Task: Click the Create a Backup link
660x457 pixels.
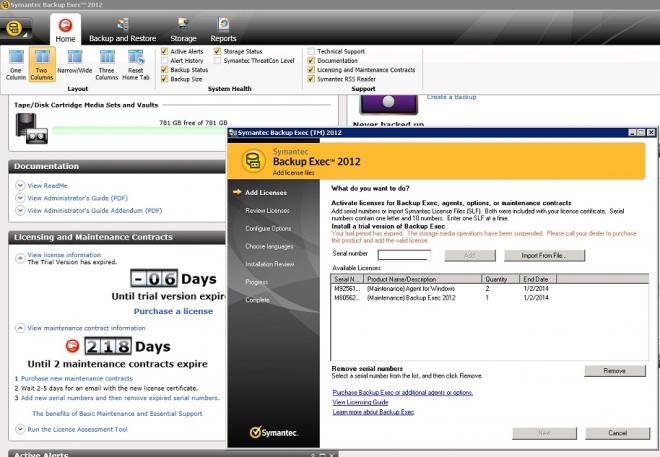Action: 451,97
